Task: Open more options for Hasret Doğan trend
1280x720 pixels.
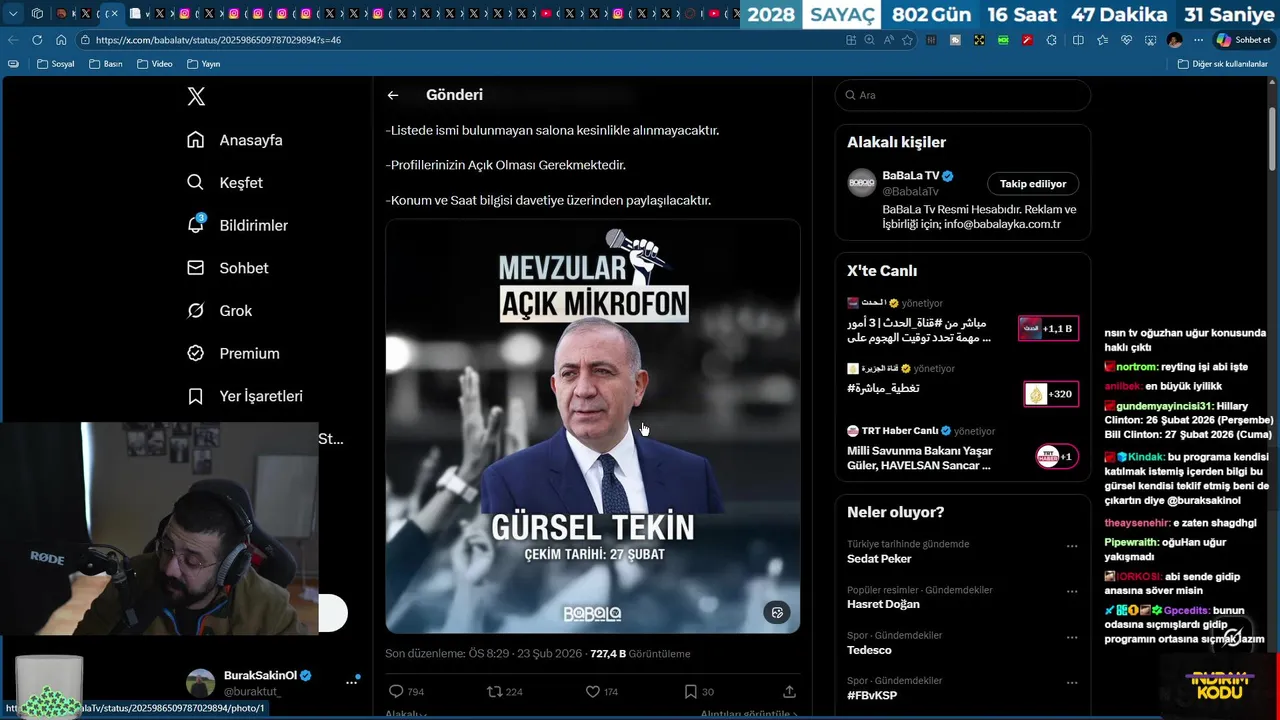Action: (1072, 592)
